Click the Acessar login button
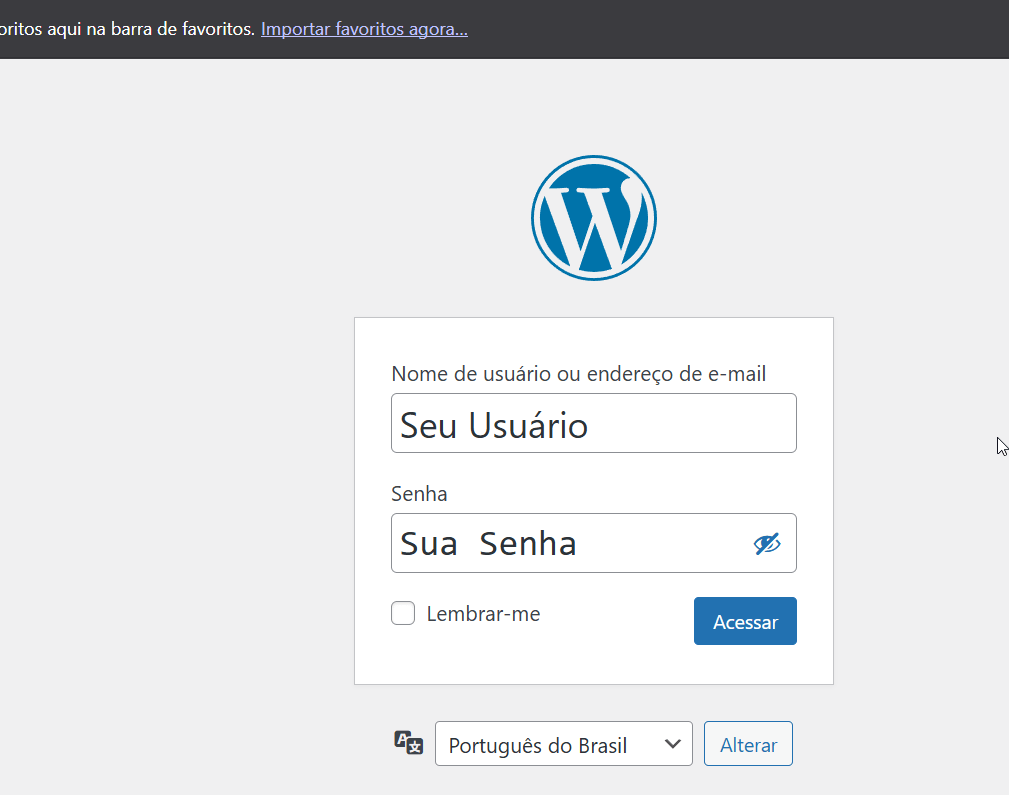 (745, 621)
